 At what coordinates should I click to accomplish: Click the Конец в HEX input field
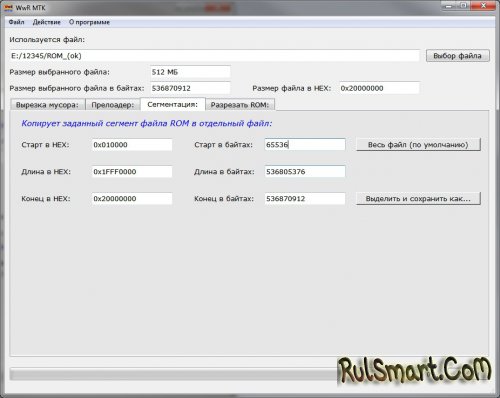point(132,199)
